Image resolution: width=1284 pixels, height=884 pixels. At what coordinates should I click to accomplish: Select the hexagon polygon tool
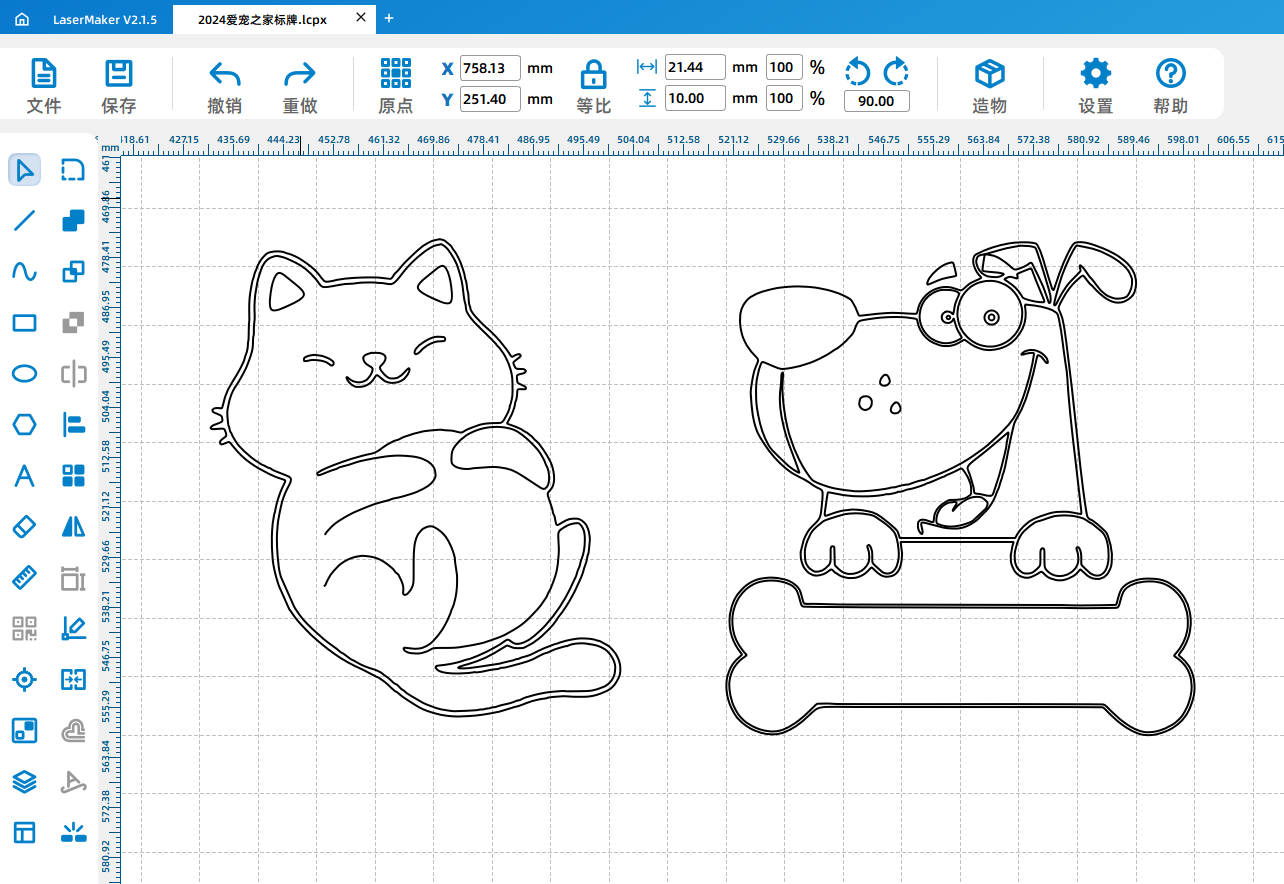click(x=25, y=424)
